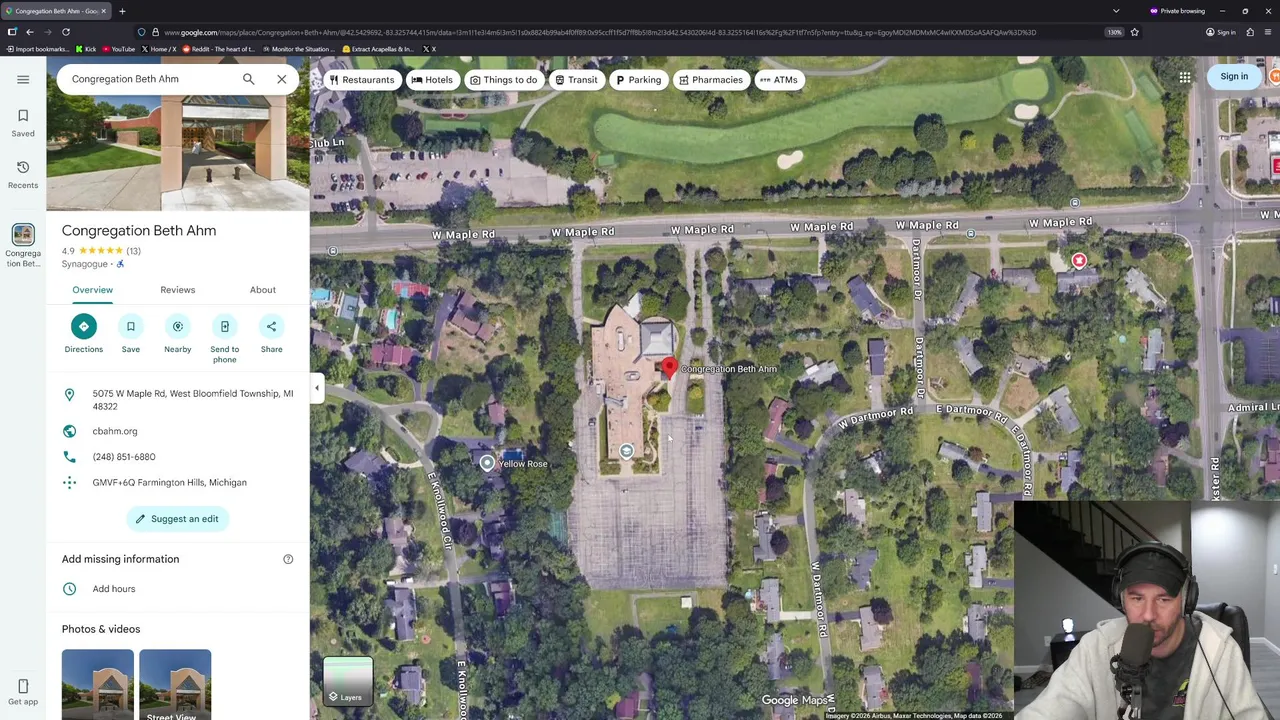Screen dimensions: 1280x720
Task: Open the browser extensions icon
Action: (x=1250, y=32)
